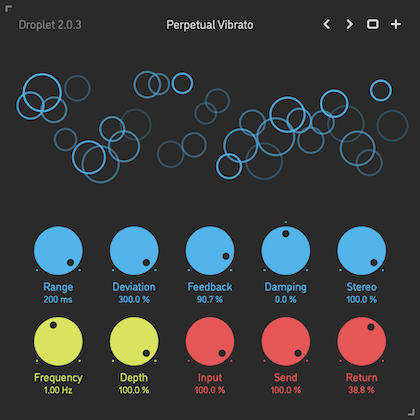
Task: Click the red Input knob
Action: point(210,341)
